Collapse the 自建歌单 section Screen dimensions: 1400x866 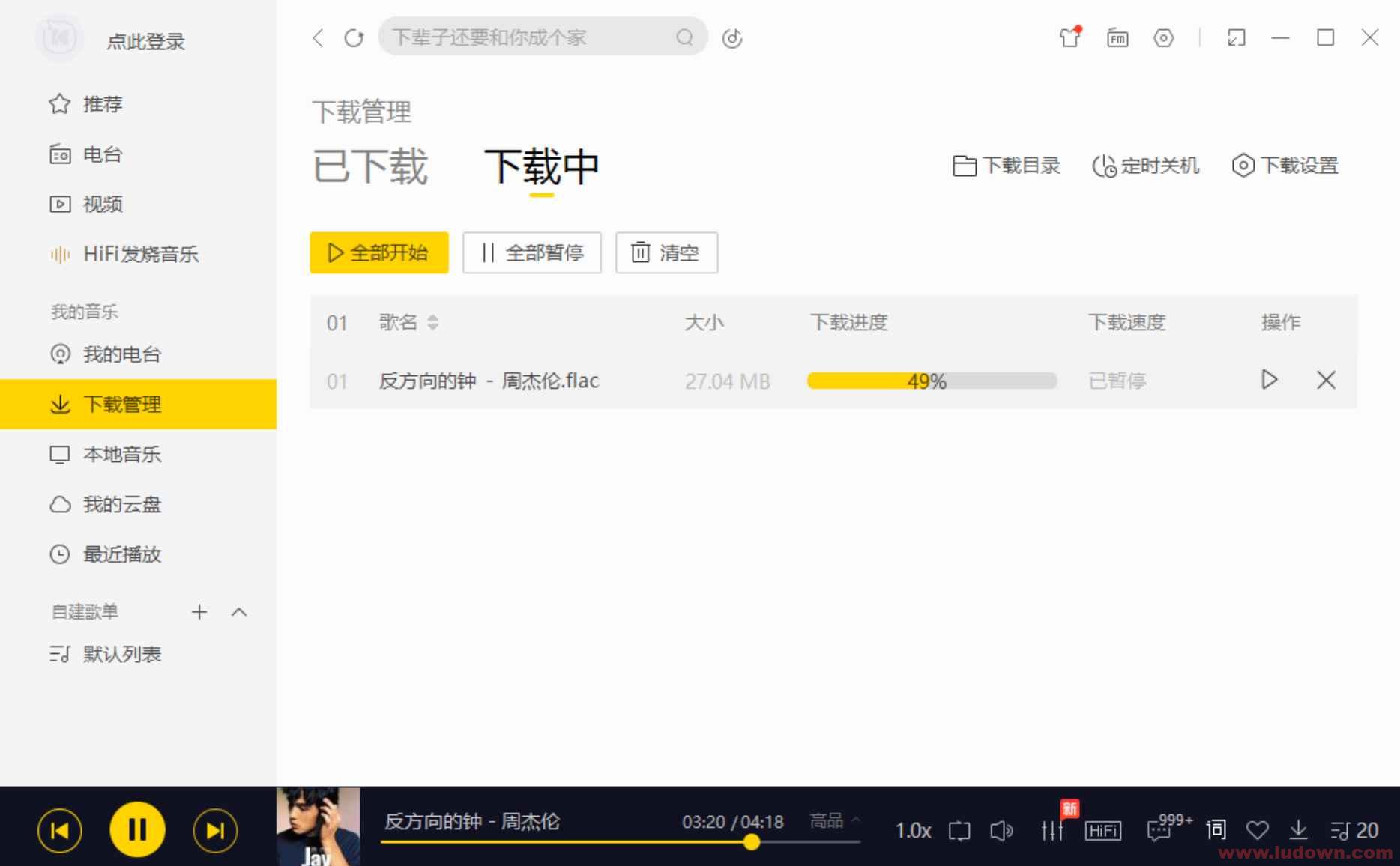click(239, 612)
